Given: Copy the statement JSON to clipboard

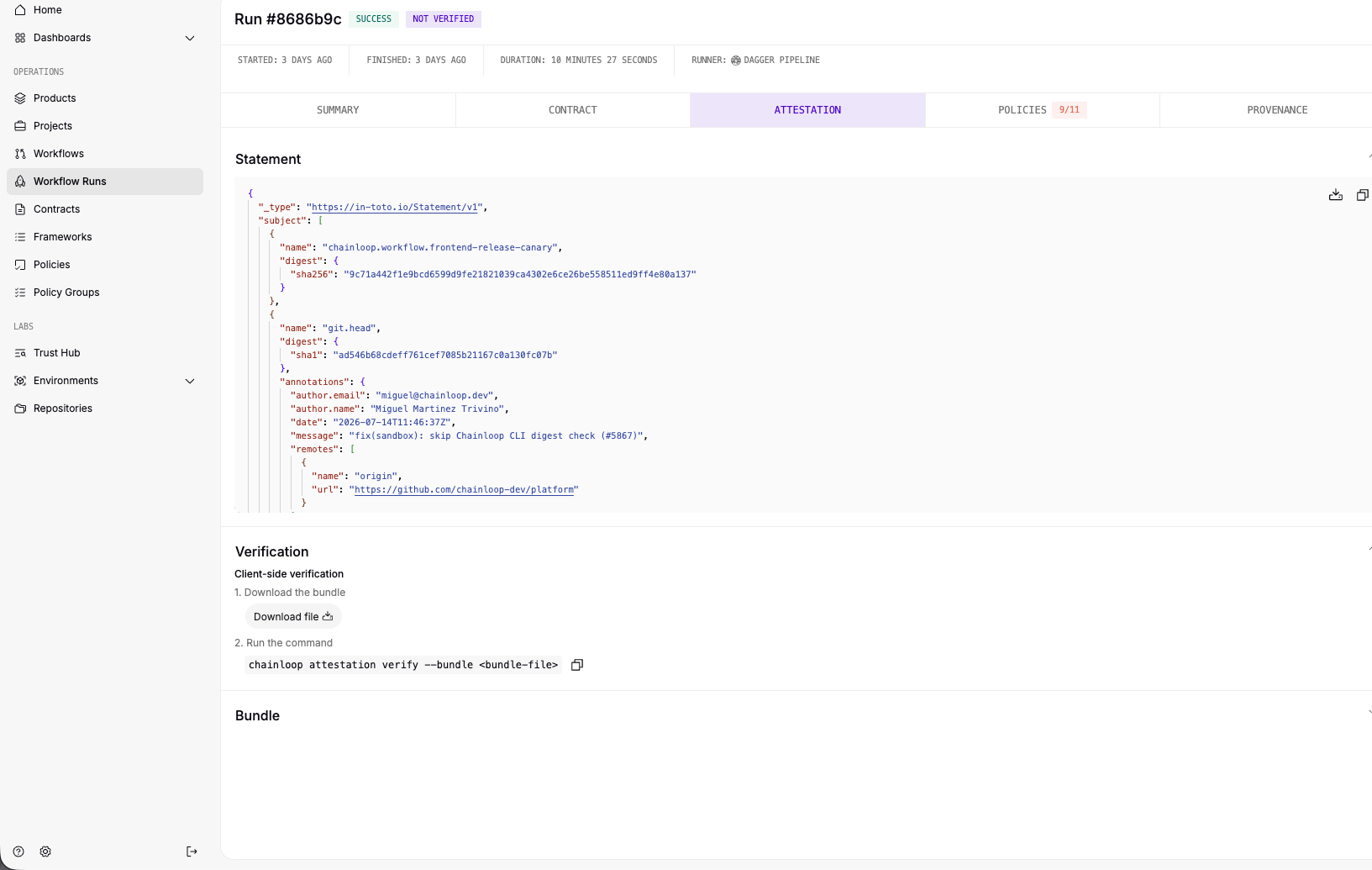Looking at the screenshot, I should click(x=1363, y=195).
